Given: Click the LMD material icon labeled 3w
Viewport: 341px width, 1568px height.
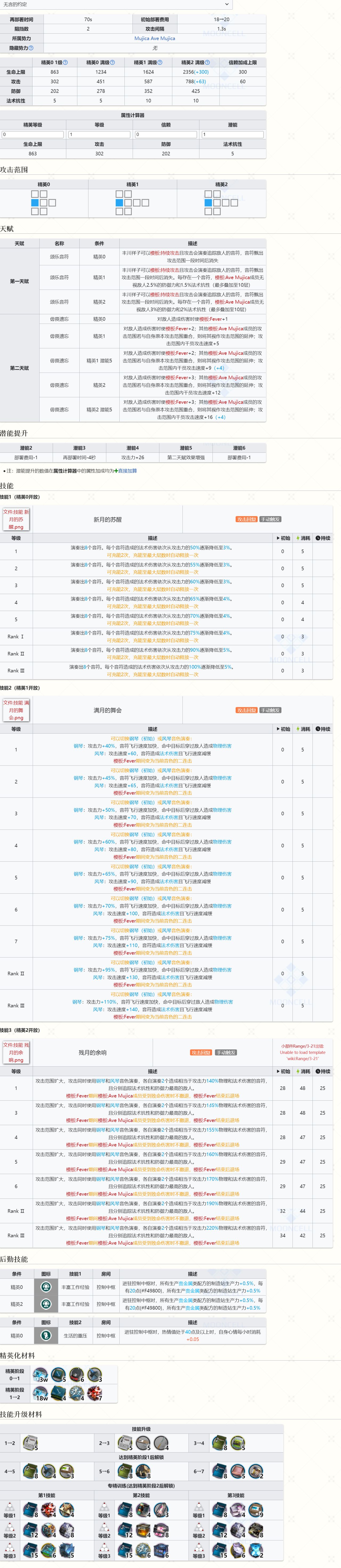Looking at the screenshot, I should (x=41, y=1376).
